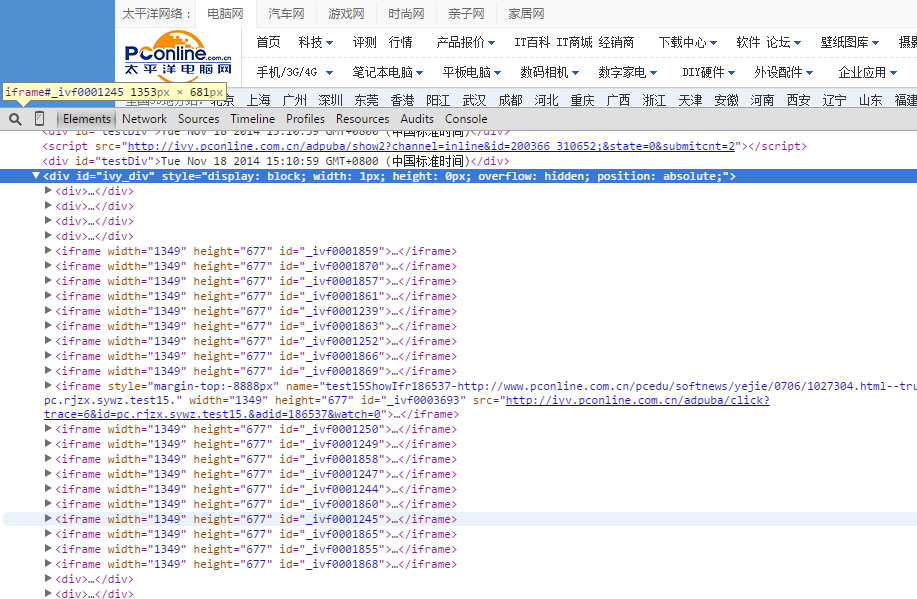
Task: Open the Audits tab
Action: click(x=417, y=119)
